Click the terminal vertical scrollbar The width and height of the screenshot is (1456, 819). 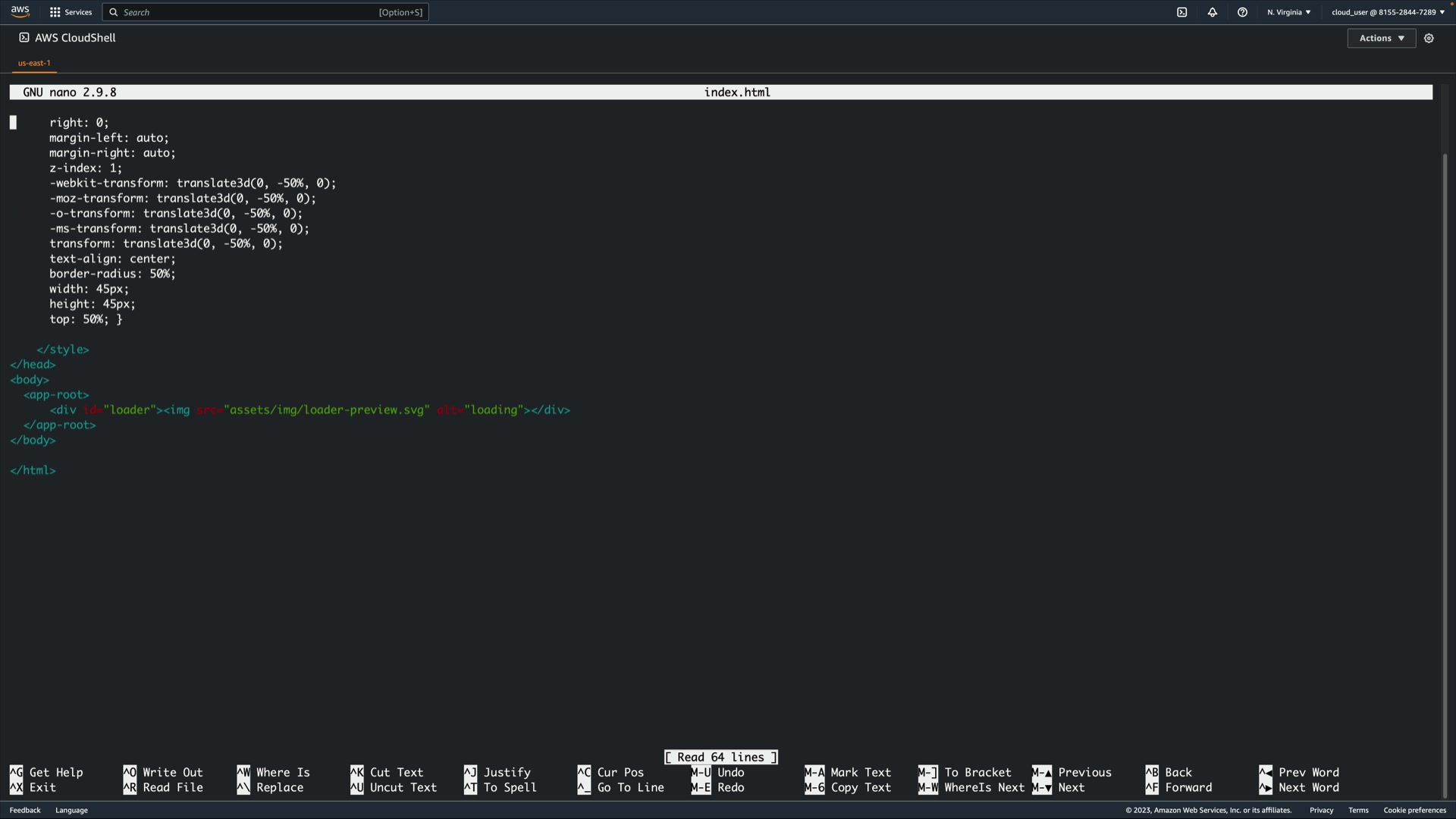coord(1445,455)
